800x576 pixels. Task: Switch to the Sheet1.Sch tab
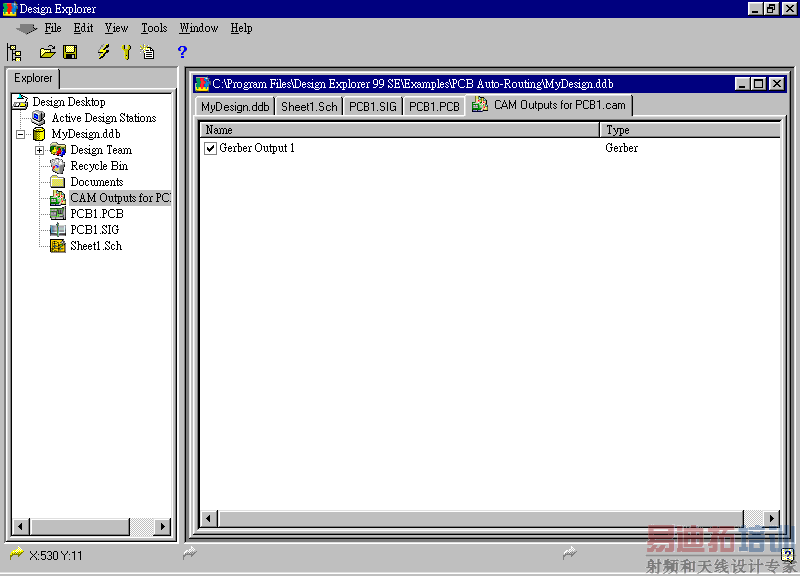(x=309, y=107)
